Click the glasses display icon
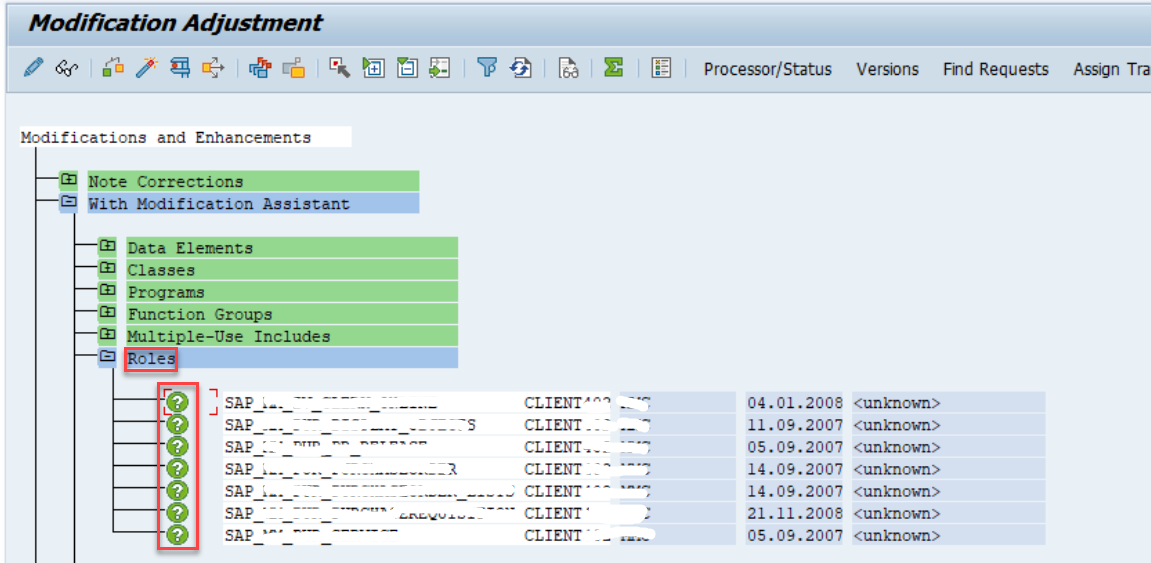 pos(68,69)
